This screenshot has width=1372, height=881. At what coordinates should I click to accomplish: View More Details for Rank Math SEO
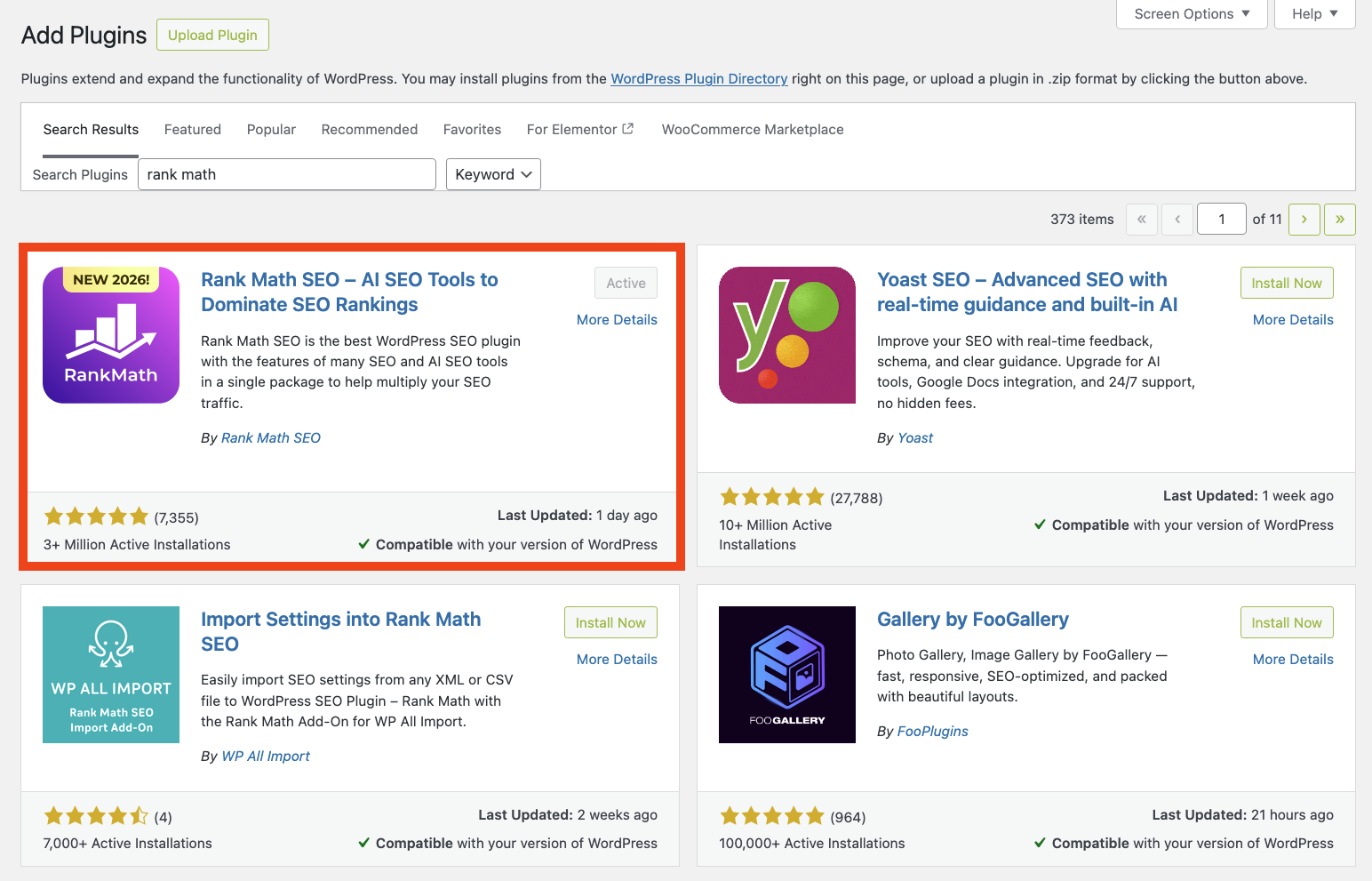tap(616, 319)
